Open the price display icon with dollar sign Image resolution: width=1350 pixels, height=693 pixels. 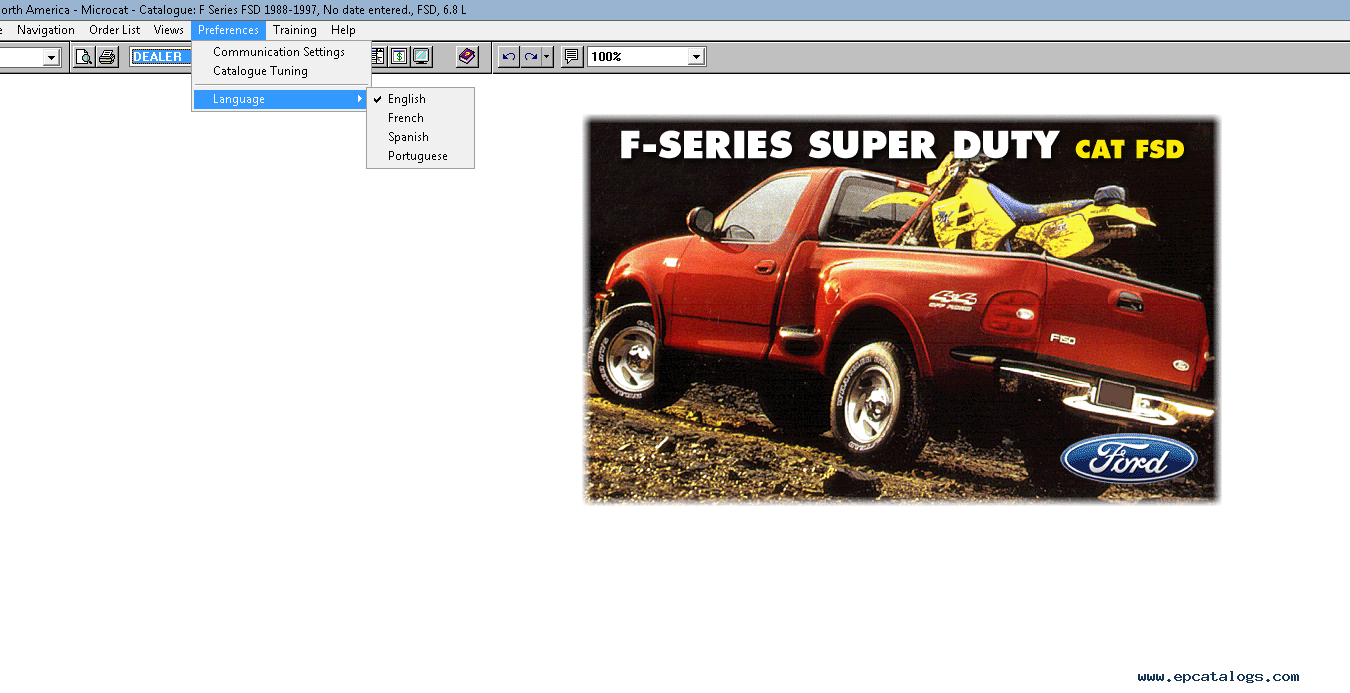pos(399,57)
